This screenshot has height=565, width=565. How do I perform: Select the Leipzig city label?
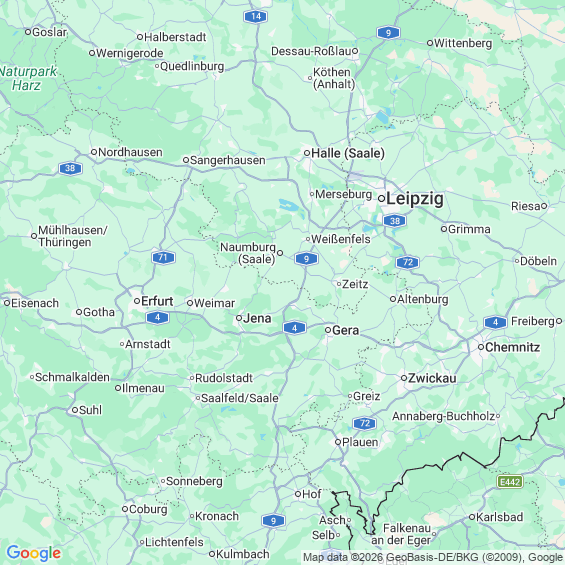(415, 199)
